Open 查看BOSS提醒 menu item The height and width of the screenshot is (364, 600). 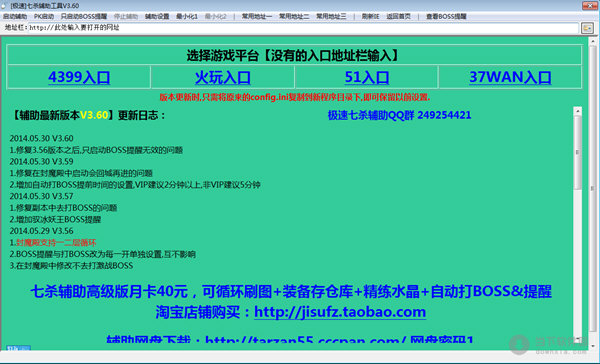pyautogui.click(x=446, y=16)
